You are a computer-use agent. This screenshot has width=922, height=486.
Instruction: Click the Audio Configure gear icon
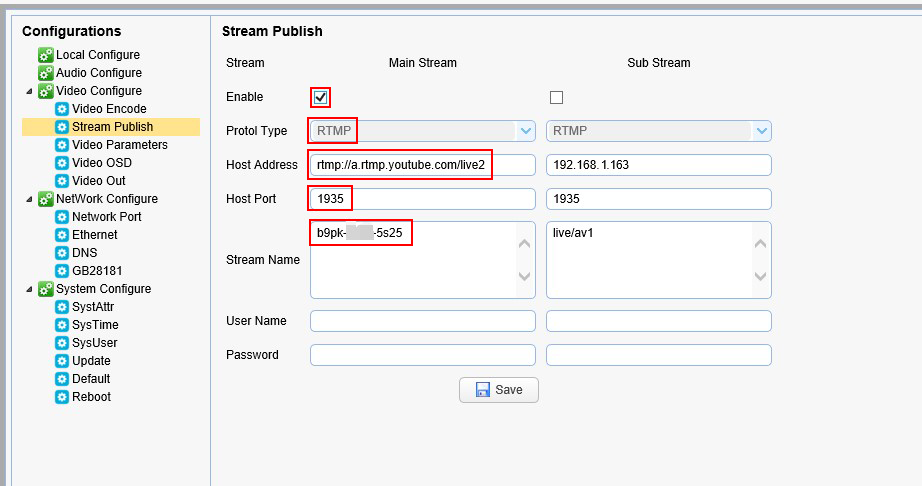tap(46, 73)
